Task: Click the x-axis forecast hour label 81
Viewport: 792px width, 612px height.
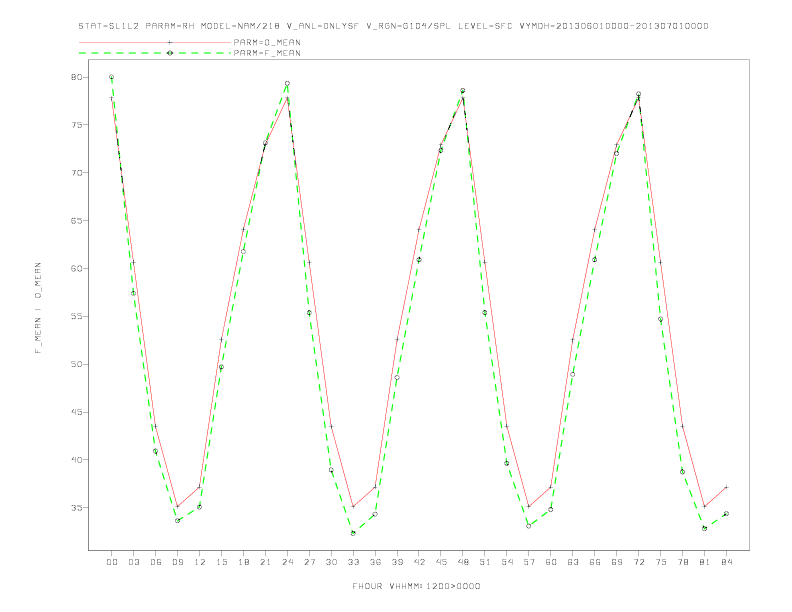Action: [x=705, y=562]
